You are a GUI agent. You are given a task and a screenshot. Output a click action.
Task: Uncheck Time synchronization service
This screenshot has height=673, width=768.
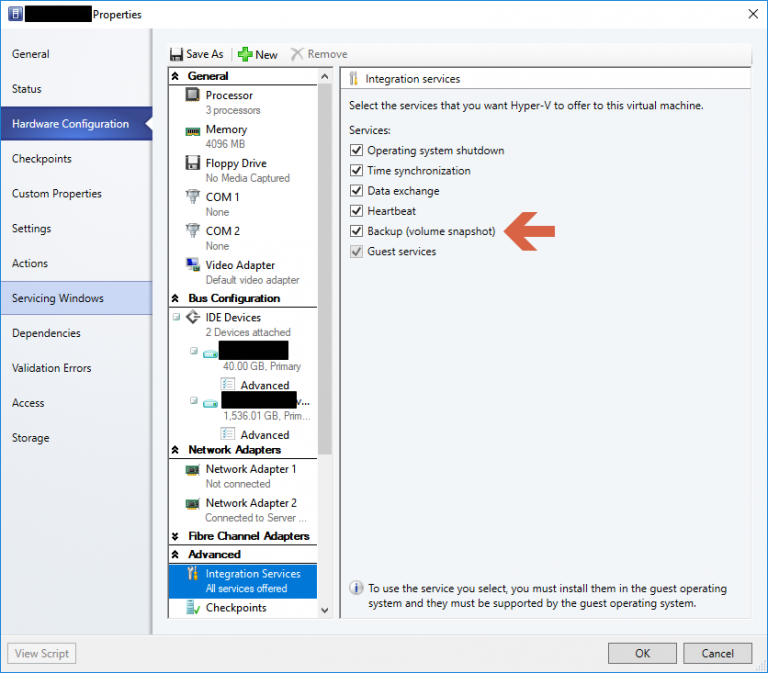[356, 170]
